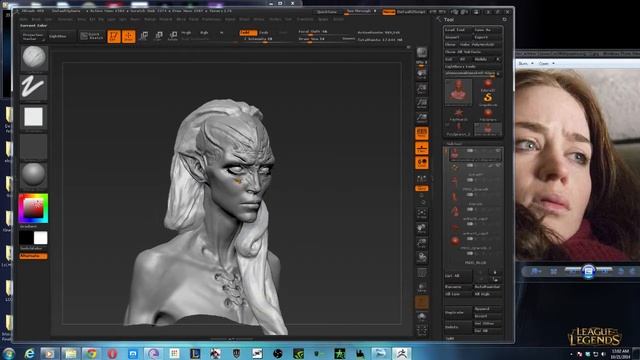Screen dimensions: 640x360
Task: Open the Material sphere popup
Action: (33, 175)
